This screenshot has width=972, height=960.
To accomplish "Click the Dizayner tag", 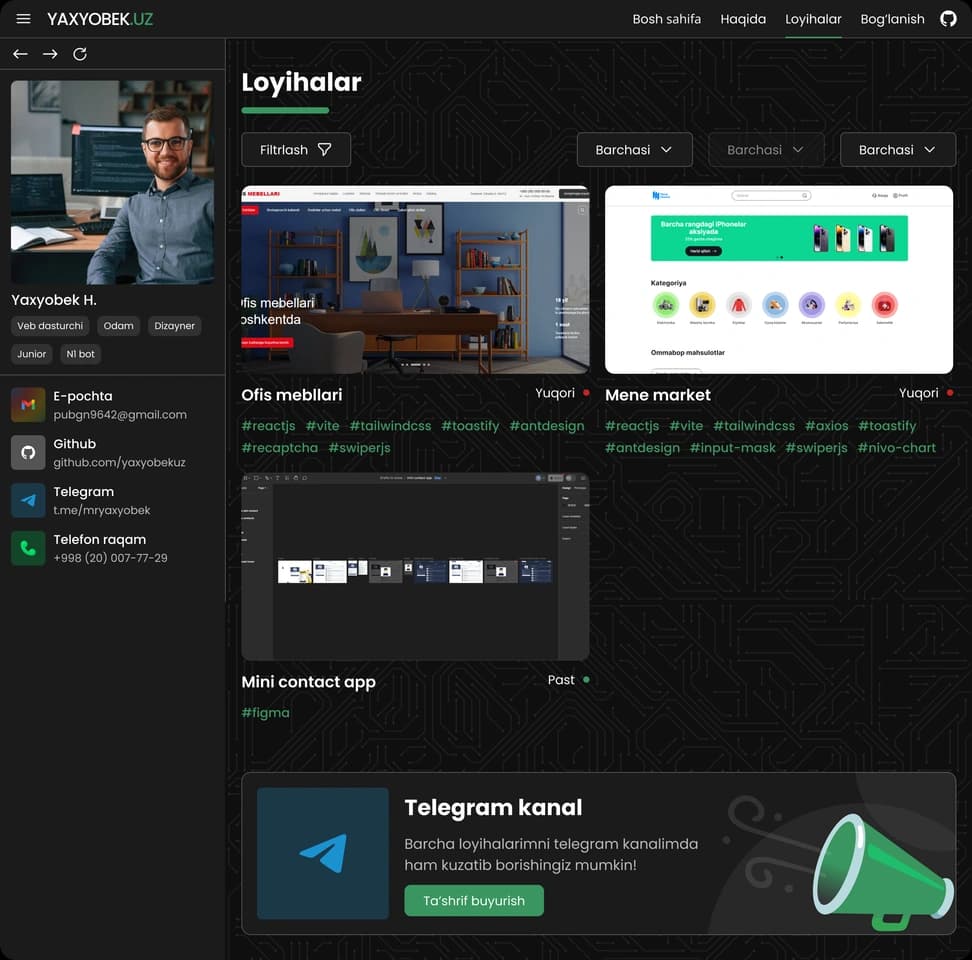I will (x=174, y=326).
